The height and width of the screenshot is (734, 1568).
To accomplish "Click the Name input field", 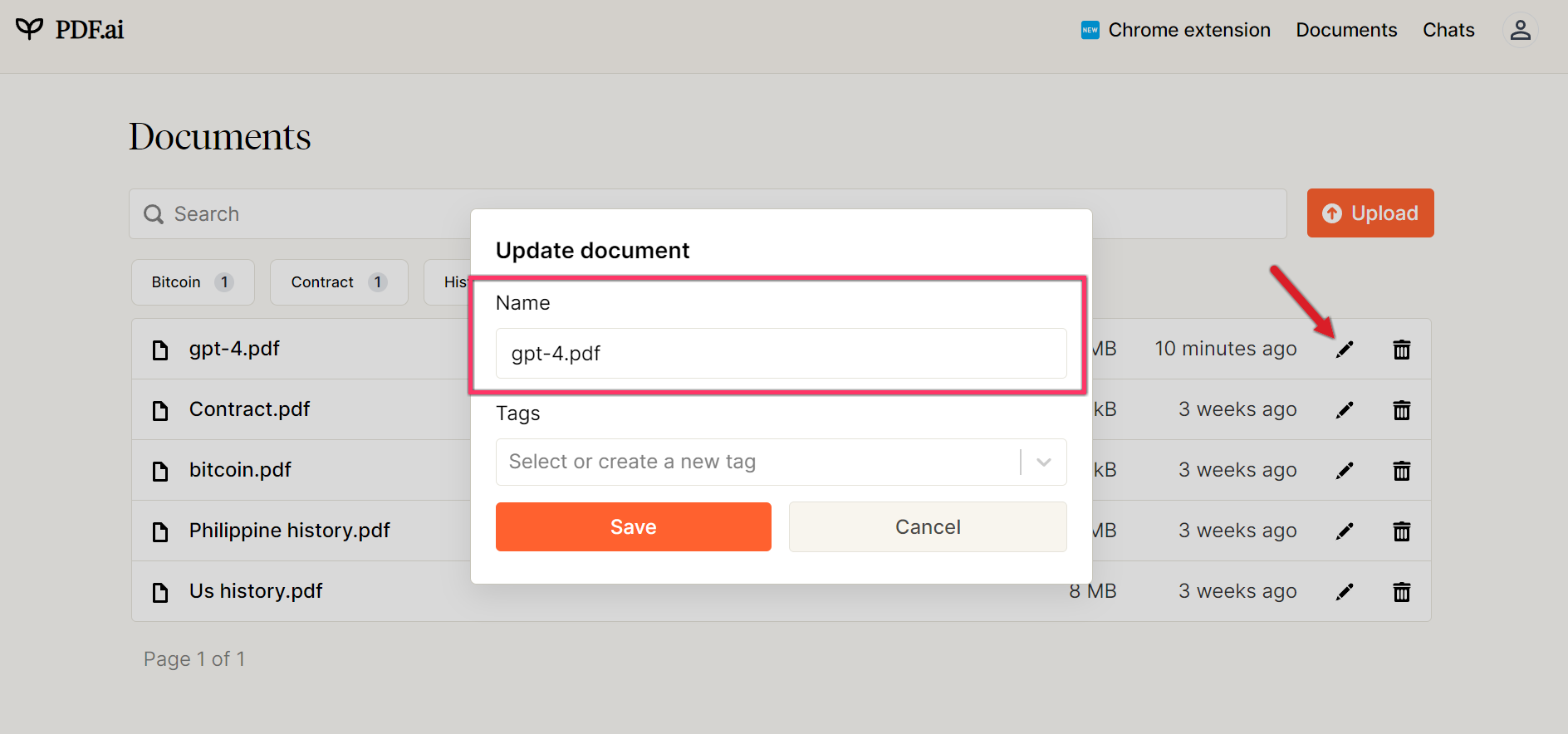I will (781, 354).
